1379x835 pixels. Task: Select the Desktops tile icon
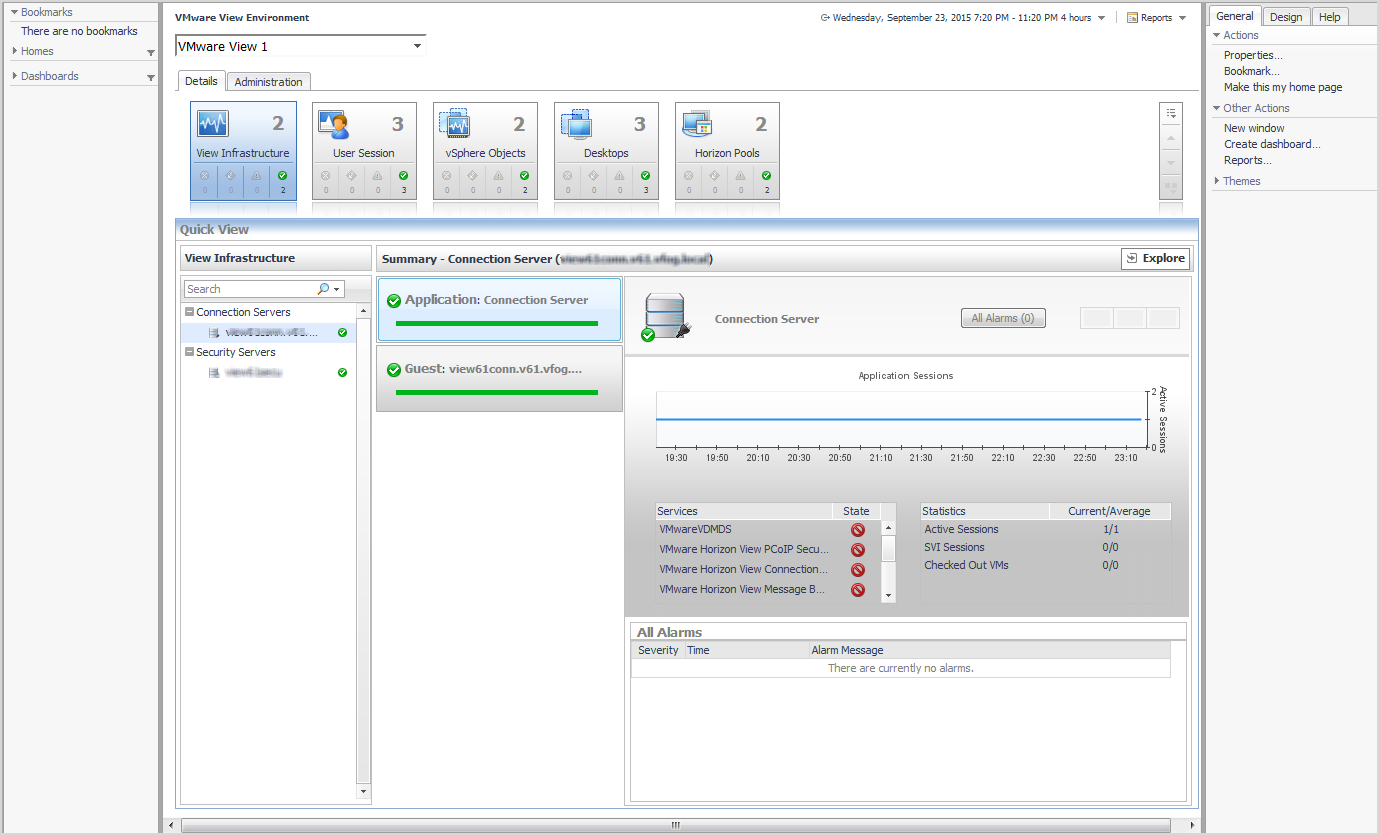pos(575,124)
